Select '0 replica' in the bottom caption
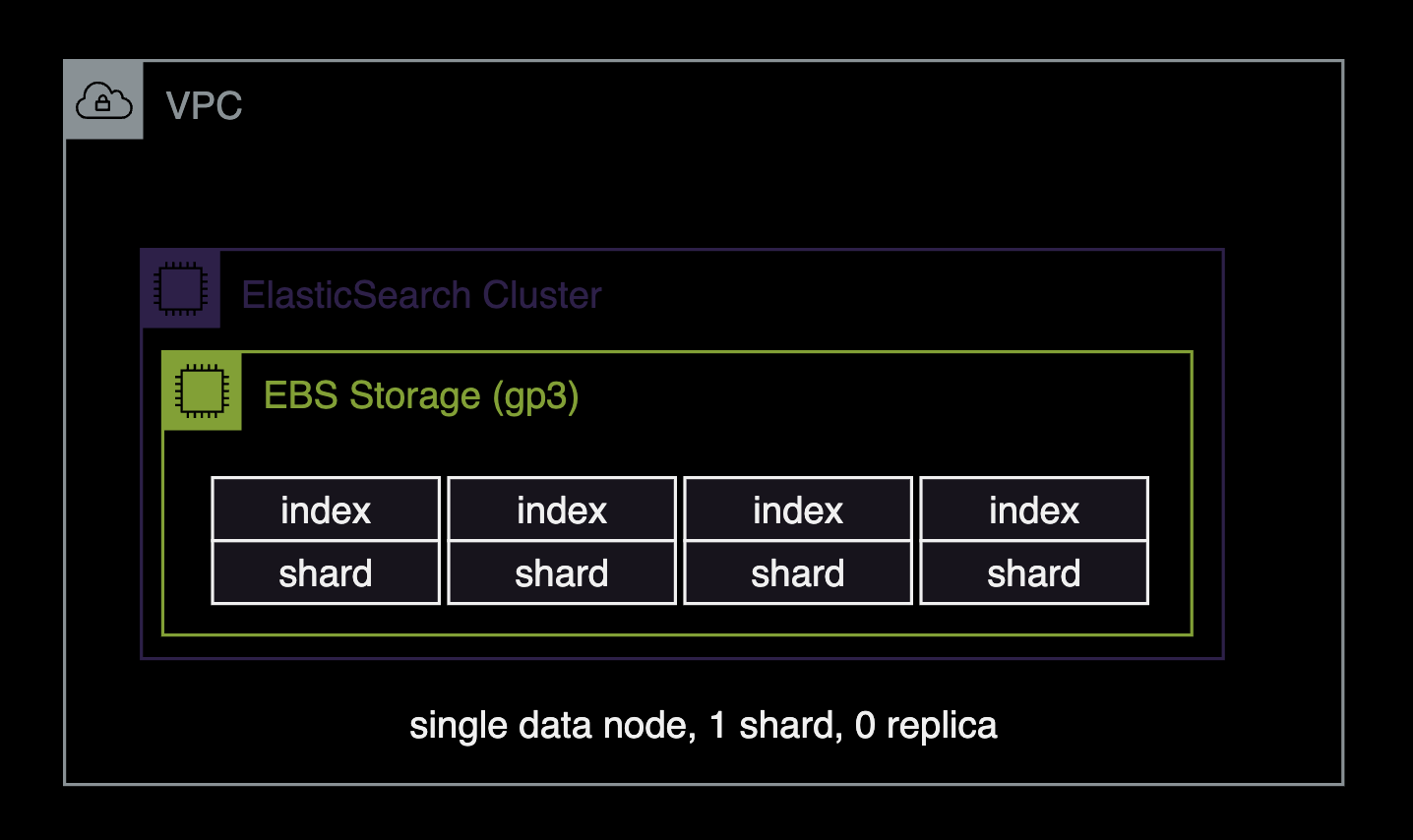This screenshot has width=1413, height=840. (x=926, y=726)
